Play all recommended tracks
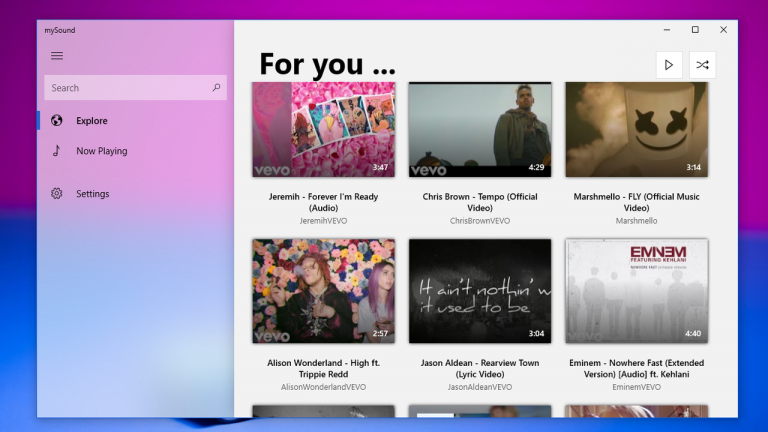Image resolution: width=768 pixels, height=432 pixels. 669,65
